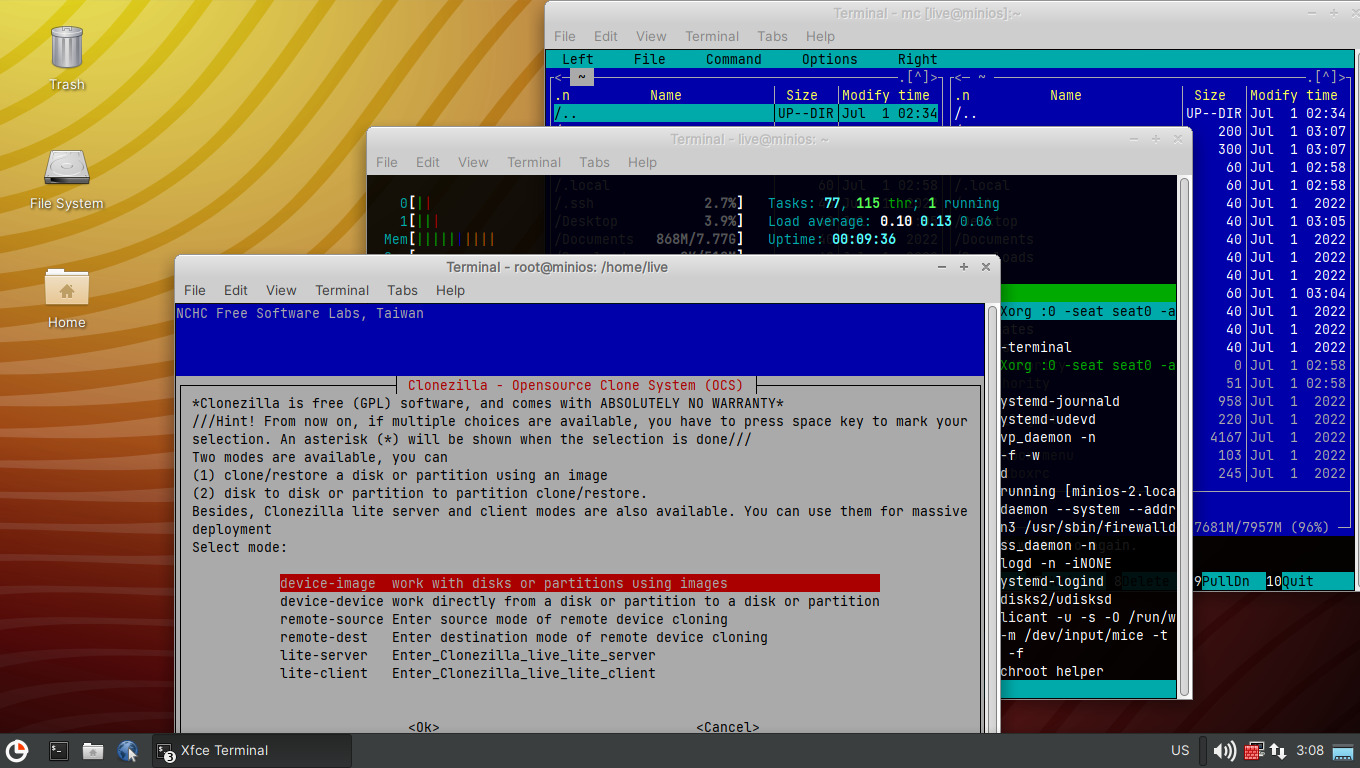This screenshot has height=768, width=1360.
Task: Click the volume speaker tray icon
Action: click(x=1223, y=750)
